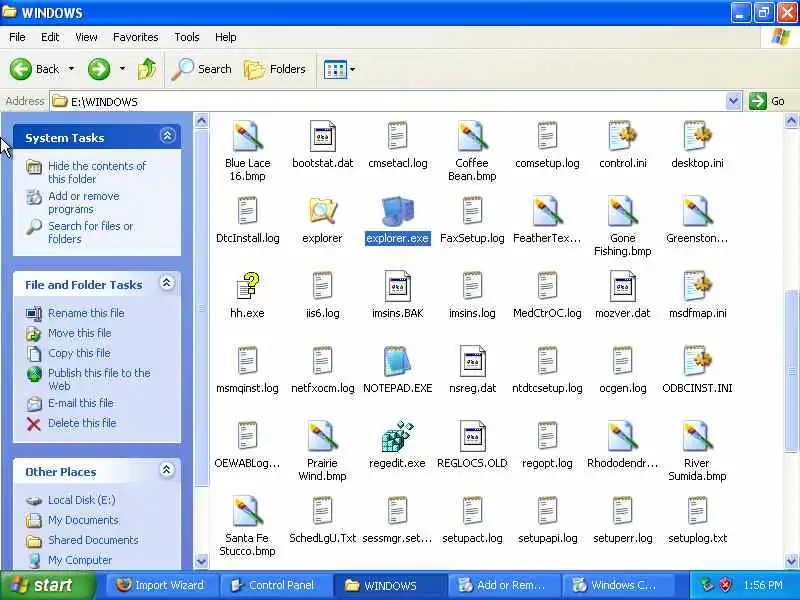Click Move this file link
This screenshot has height=600, width=800.
coord(80,333)
